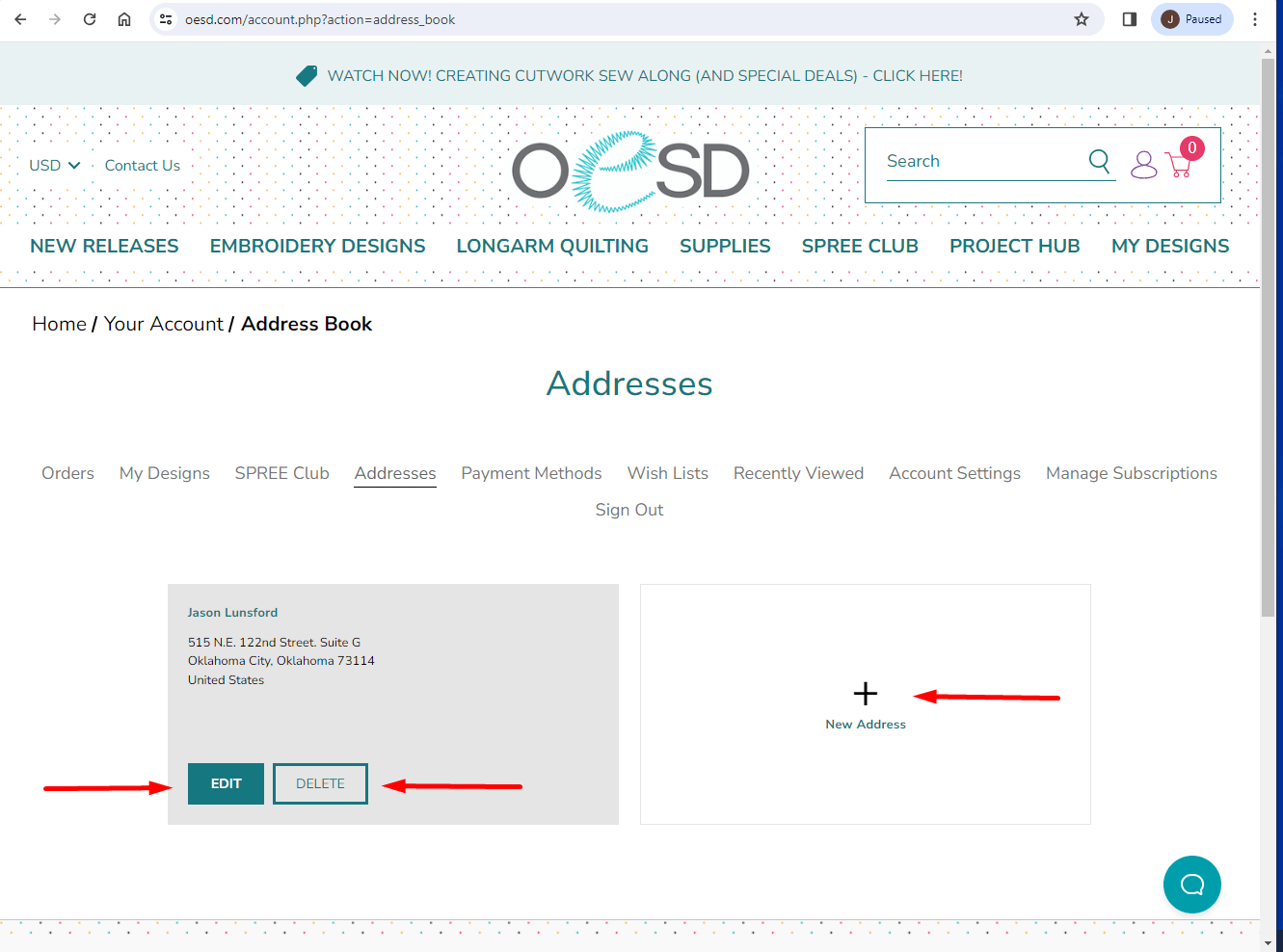Expand the USD currency dropdown
The height and width of the screenshot is (952, 1283).
[x=55, y=166]
